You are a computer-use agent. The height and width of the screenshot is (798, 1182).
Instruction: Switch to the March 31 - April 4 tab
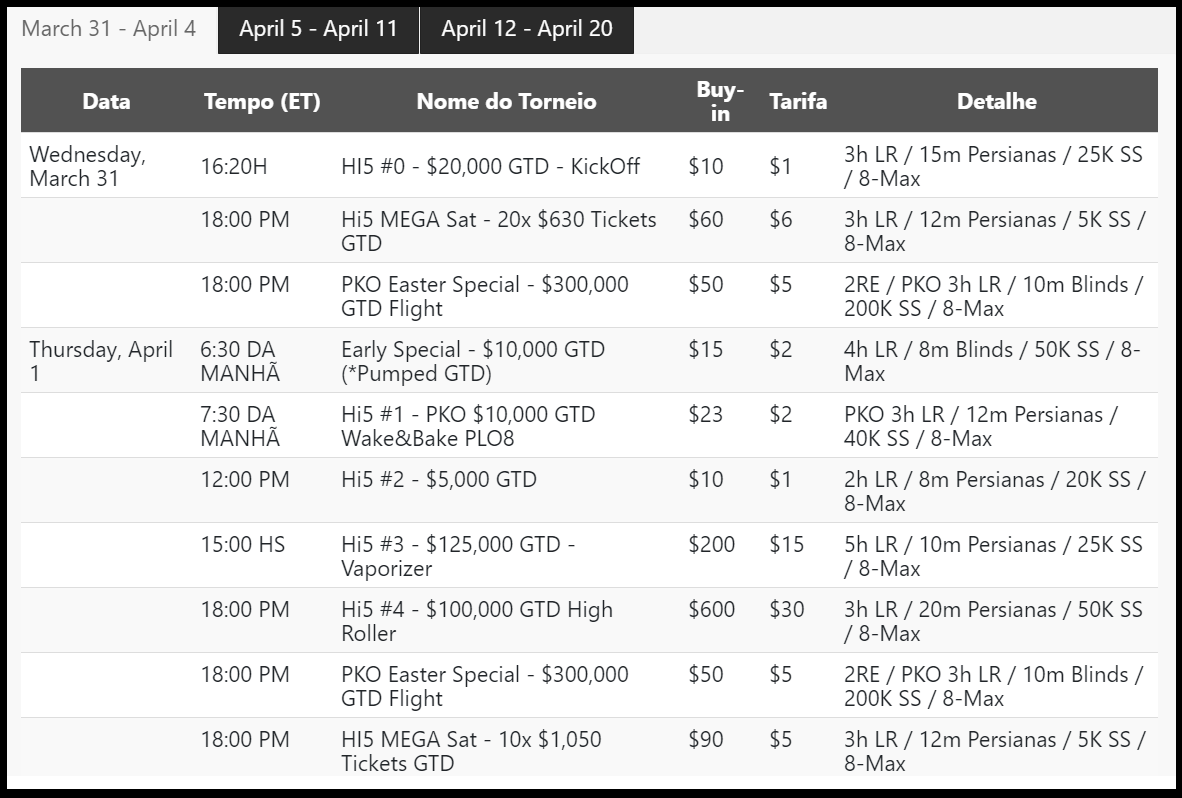click(109, 29)
